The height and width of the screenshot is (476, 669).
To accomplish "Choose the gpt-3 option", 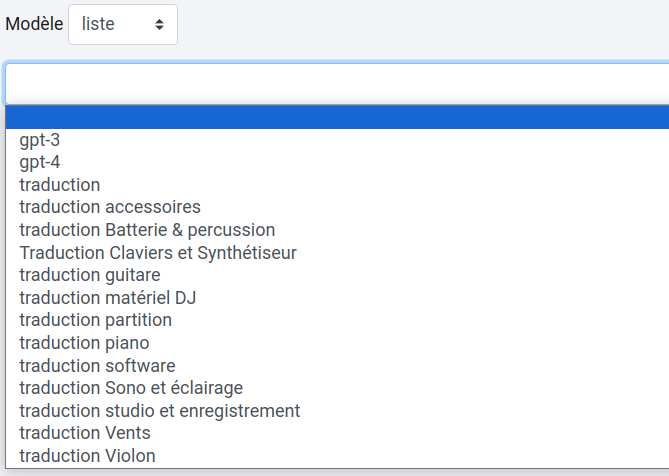I will [x=40, y=140].
